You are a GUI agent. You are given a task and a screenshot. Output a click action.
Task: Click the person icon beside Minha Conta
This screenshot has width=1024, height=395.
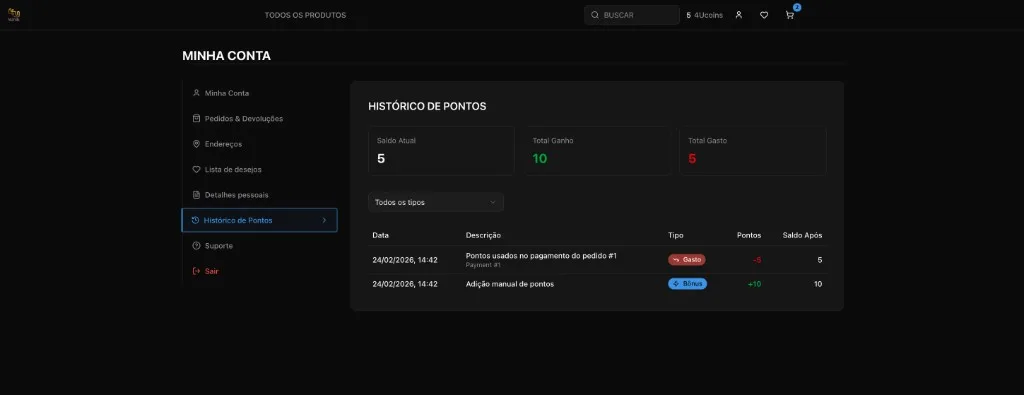196,93
